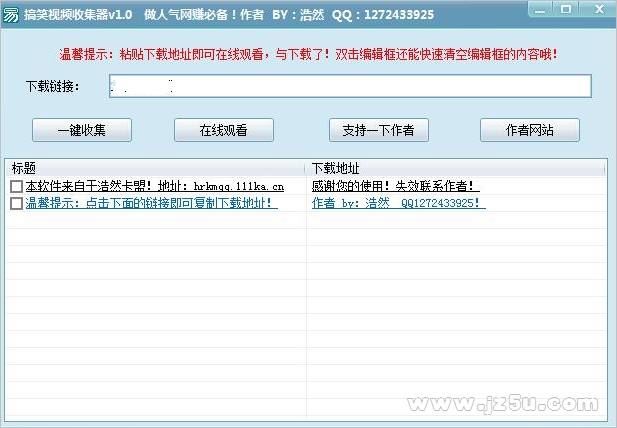Click 作者 by:浩然 QQ1272433925 cell
Image resolution: width=617 pixels, height=428 pixels.
(x=399, y=203)
